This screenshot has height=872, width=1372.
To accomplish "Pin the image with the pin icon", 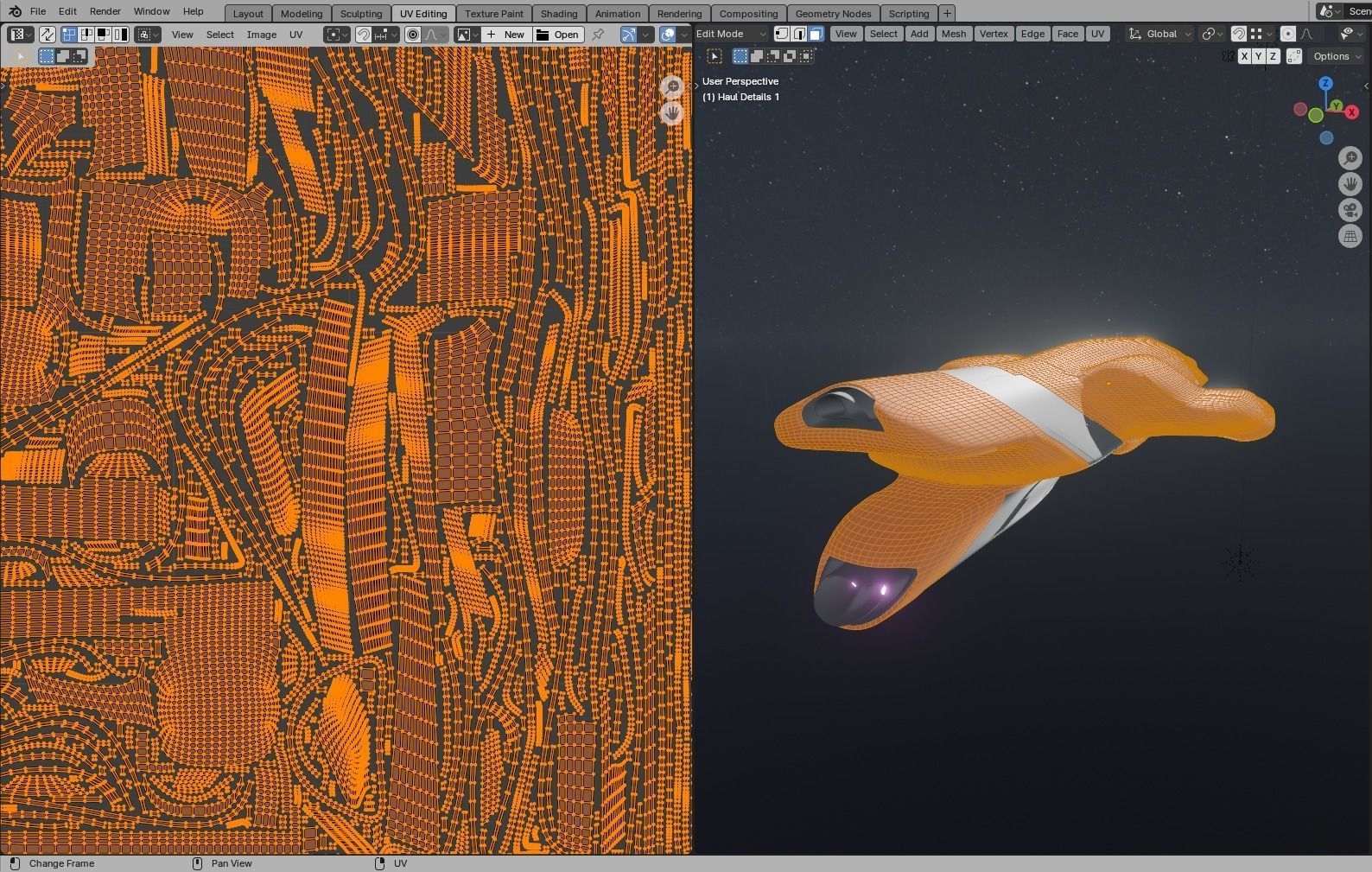I will pyautogui.click(x=597, y=35).
